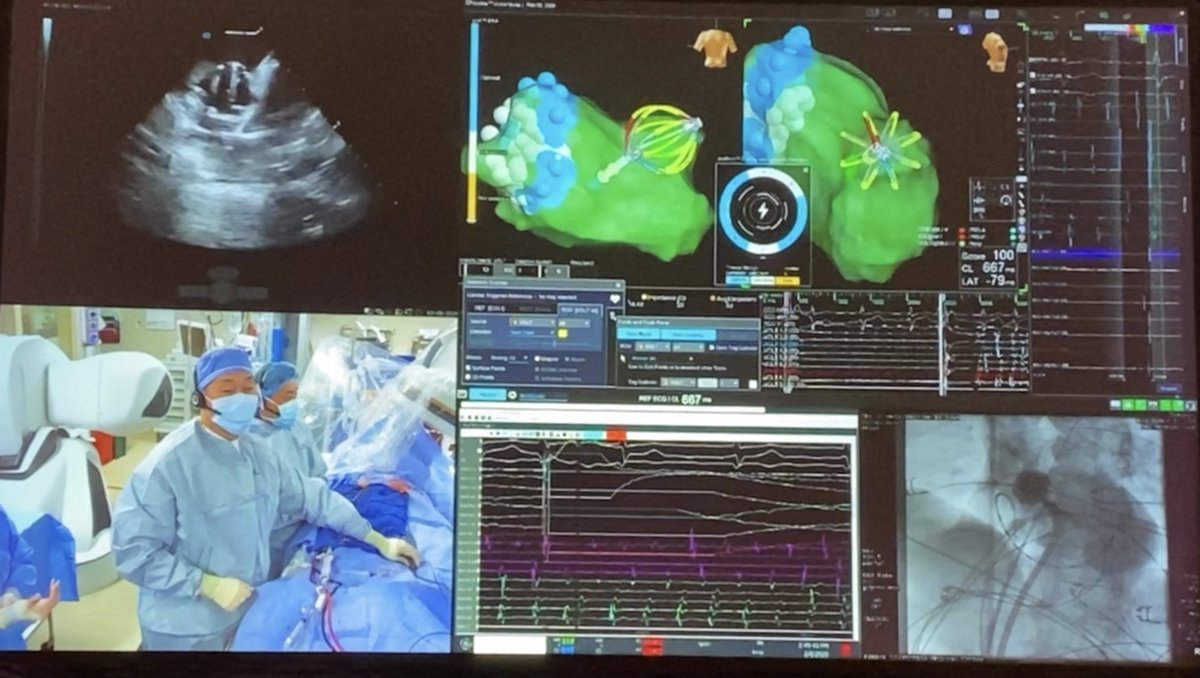Viewport: 1200px width, 678px height.
Task: Click the blue icon in the top bar near the right torso
Action: tap(964, 29)
